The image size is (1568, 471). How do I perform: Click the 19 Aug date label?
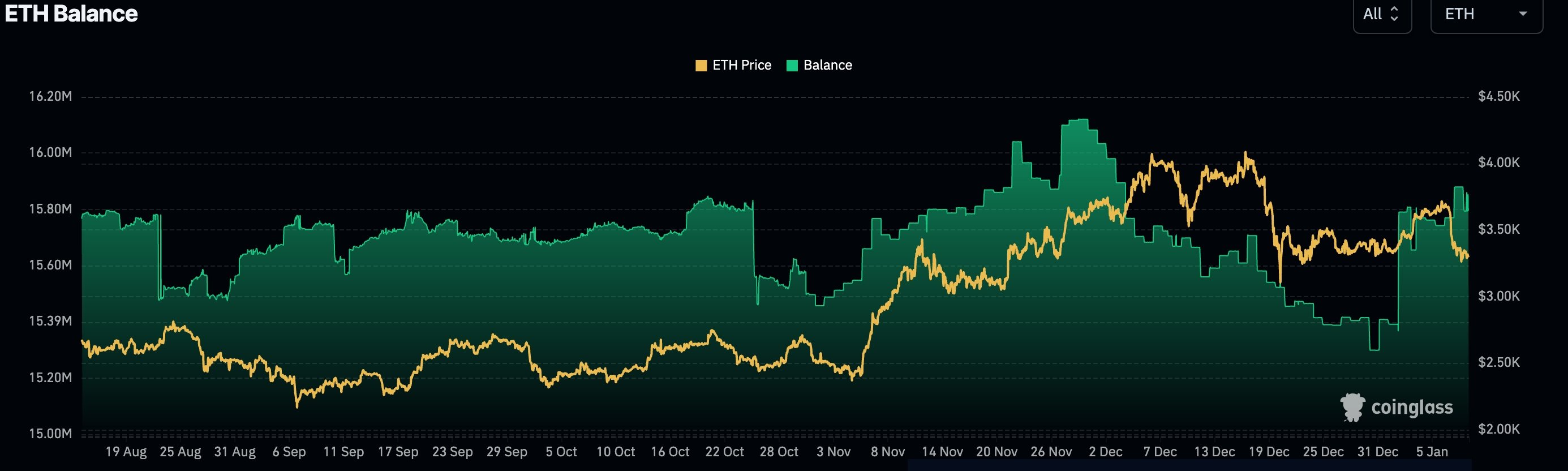[x=126, y=452]
